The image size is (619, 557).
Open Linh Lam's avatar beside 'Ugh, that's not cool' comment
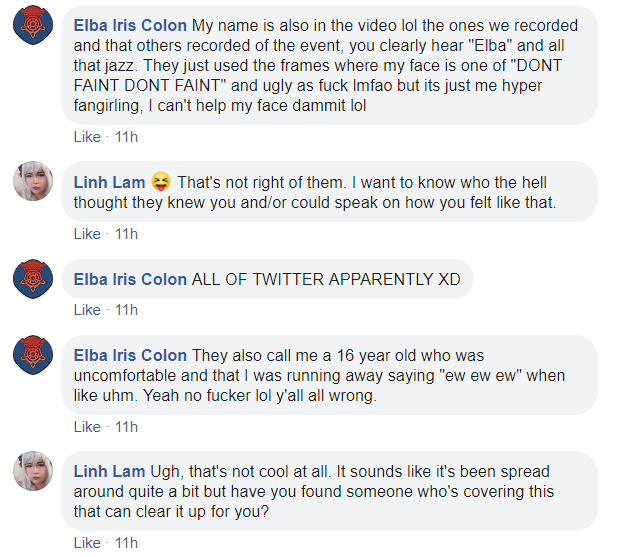pyautogui.click(x=33, y=471)
